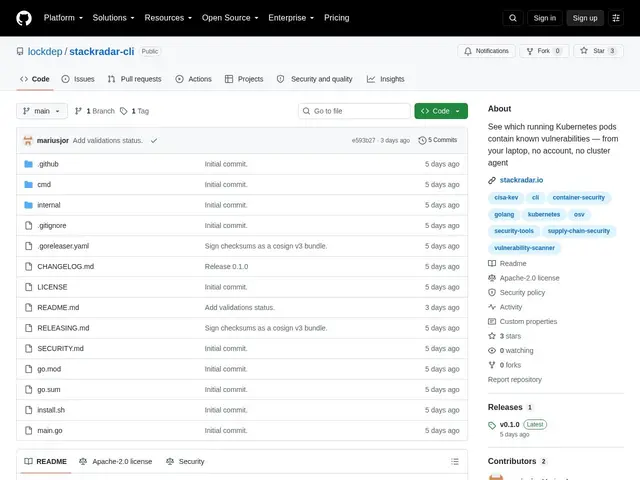This screenshot has width=640, height=480.
Task: Click the Report repository link
Action: coord(514,380)
